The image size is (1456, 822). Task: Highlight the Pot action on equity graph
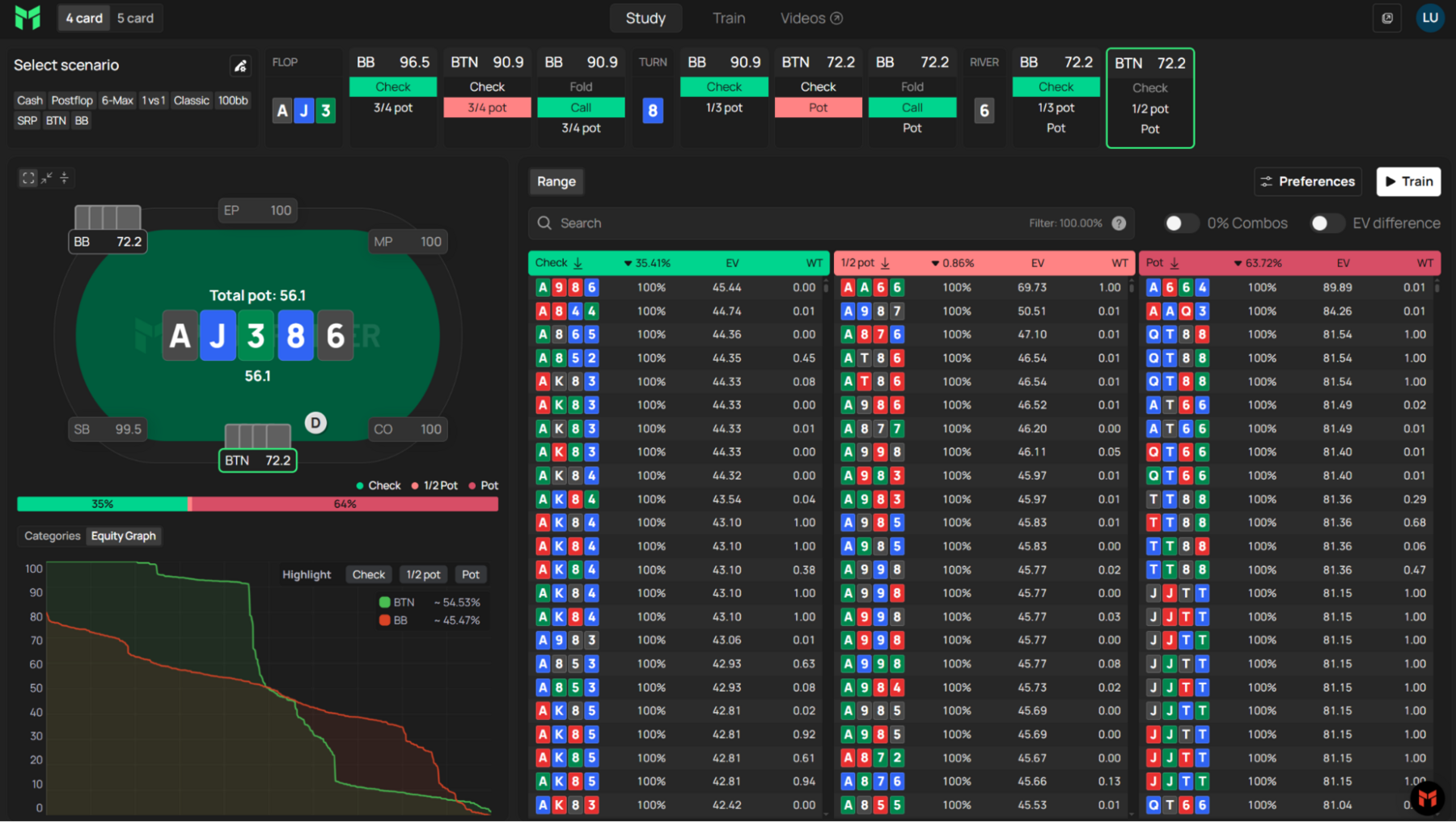pos(471,574)
